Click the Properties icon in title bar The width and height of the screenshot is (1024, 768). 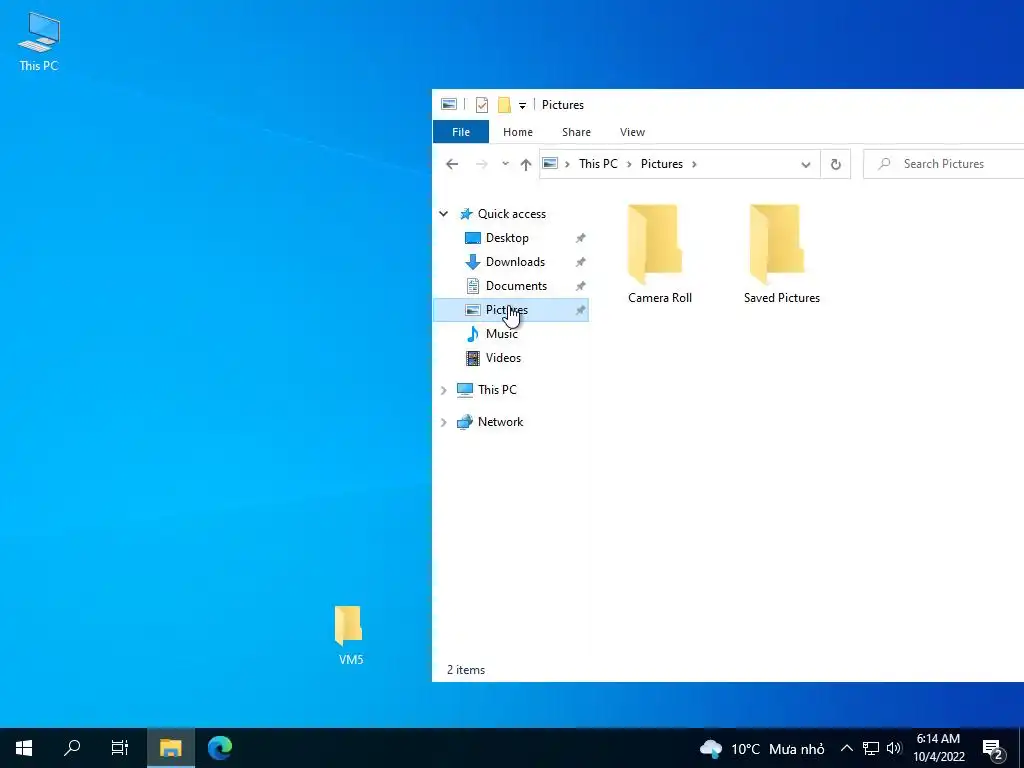pos(482,104)
